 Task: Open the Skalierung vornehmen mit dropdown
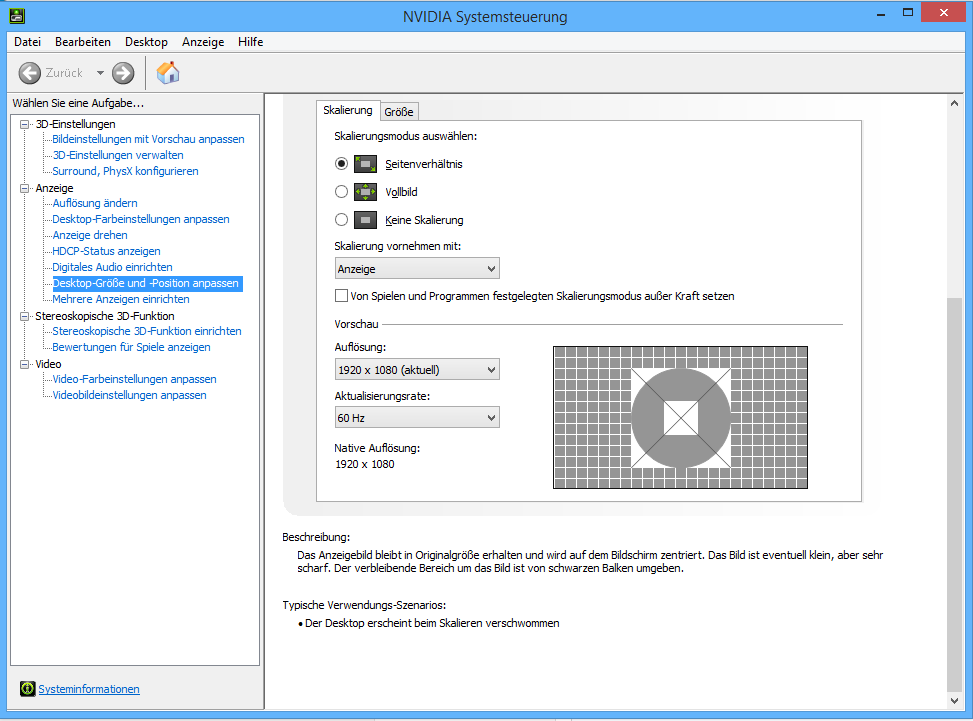pos(417,269)
